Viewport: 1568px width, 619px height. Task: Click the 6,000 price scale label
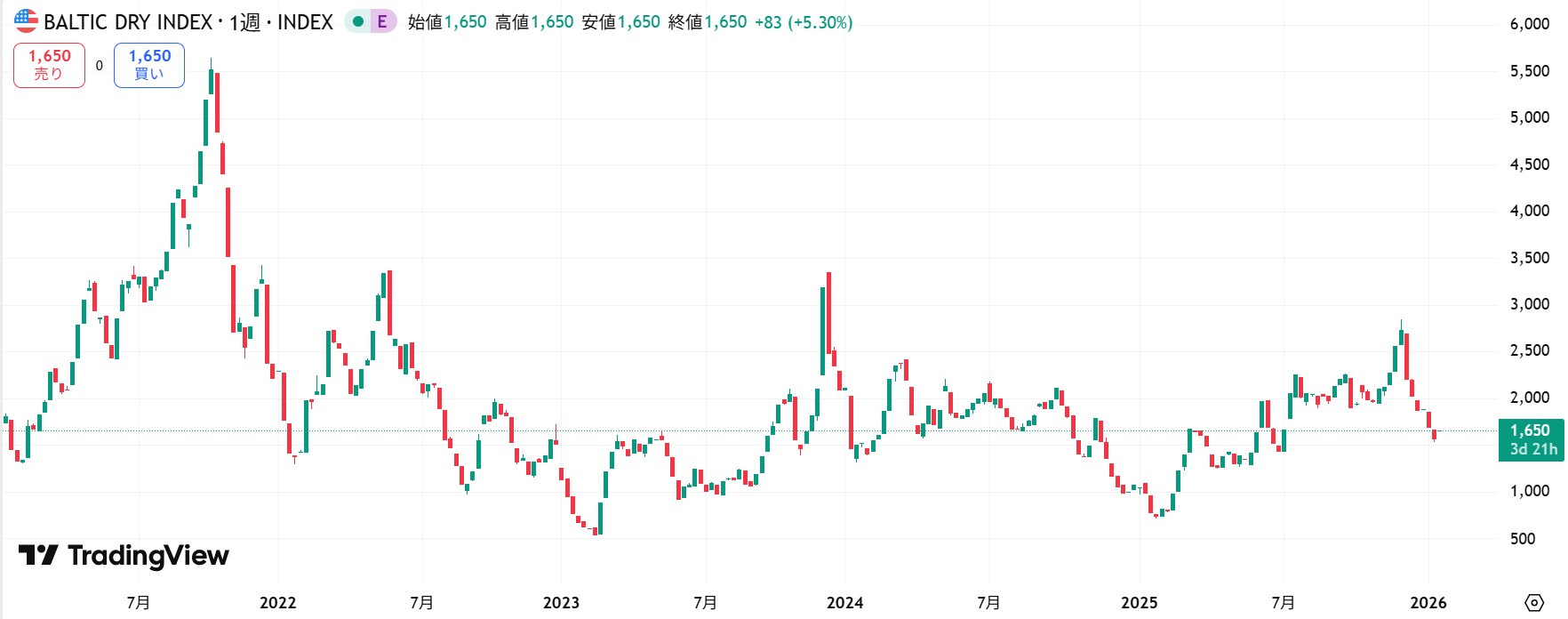point(1529,24)
